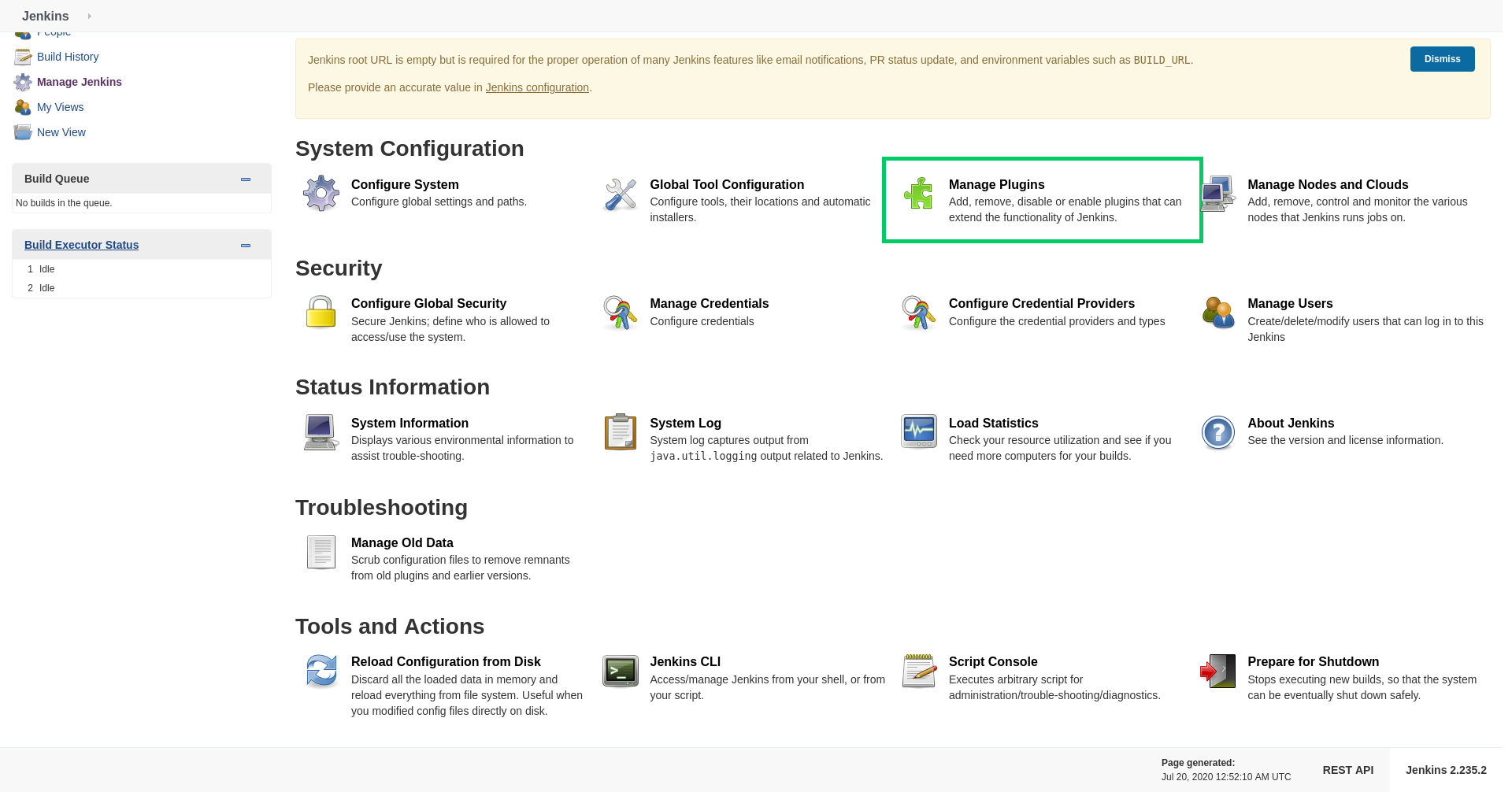Image resolution: width=1512 pixels, height=792 pixels.
Task: Click the Reload Configuration refresh arrows icon
Action: click(x=321, y=671)
